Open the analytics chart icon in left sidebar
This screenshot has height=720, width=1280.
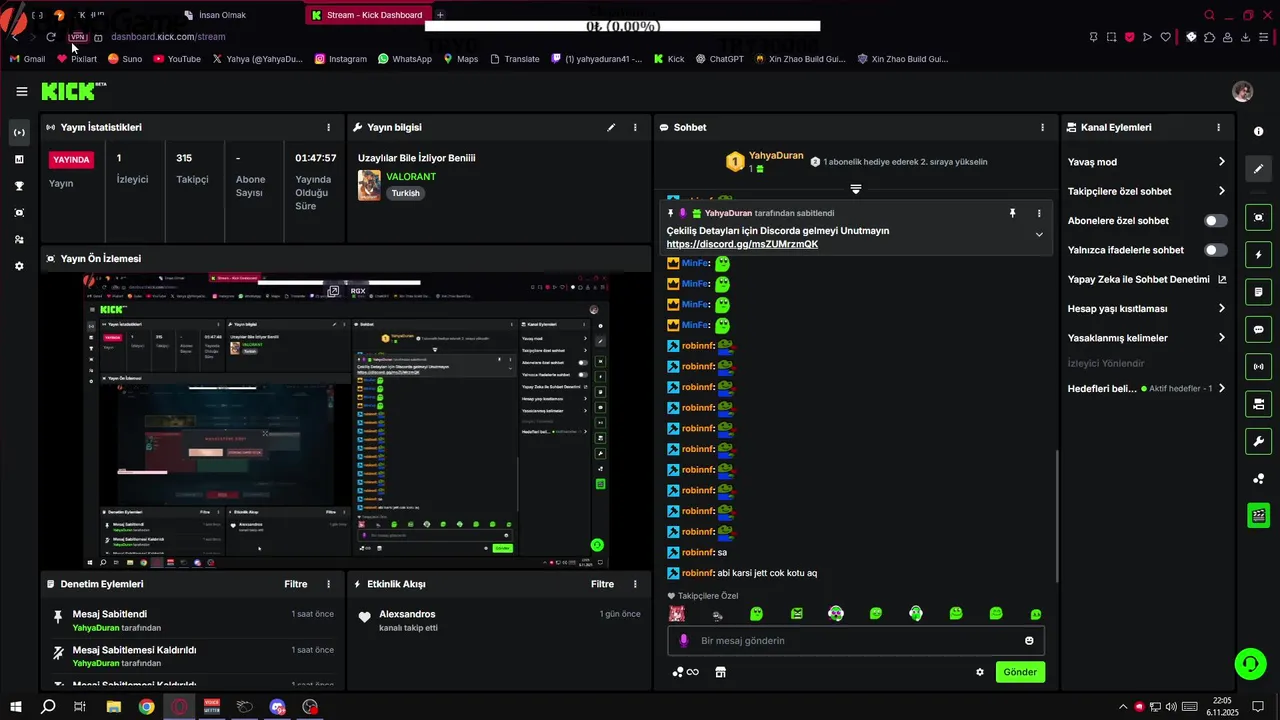pos(19,159)
